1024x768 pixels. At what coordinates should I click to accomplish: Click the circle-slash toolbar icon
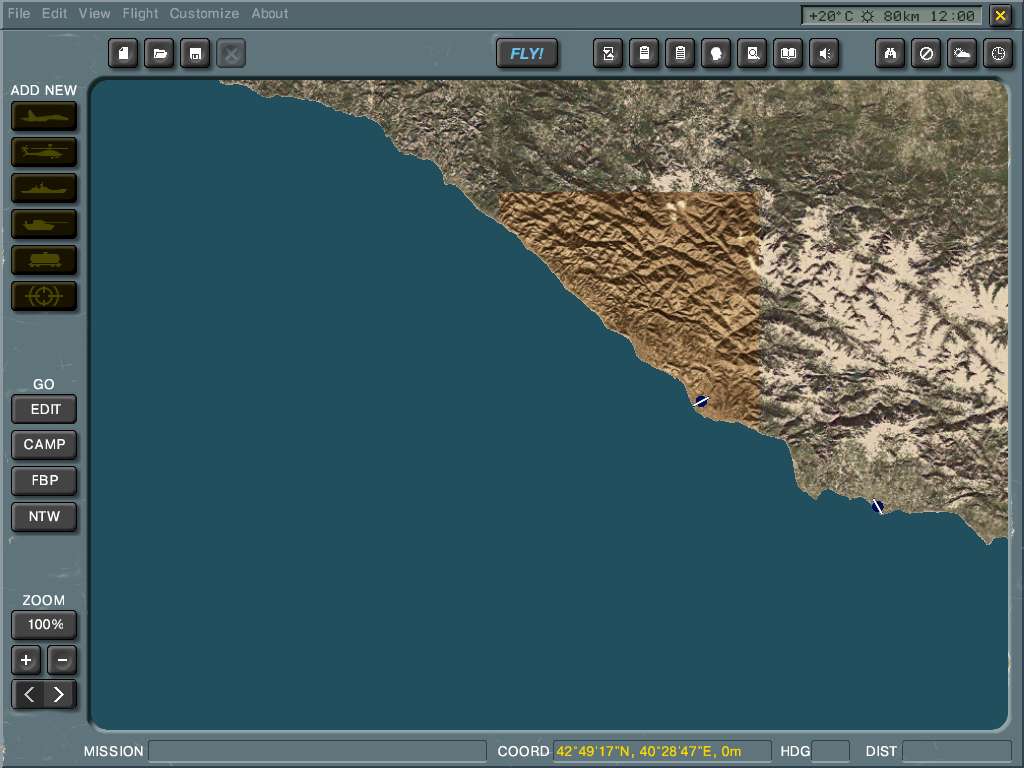pos(926,54)
